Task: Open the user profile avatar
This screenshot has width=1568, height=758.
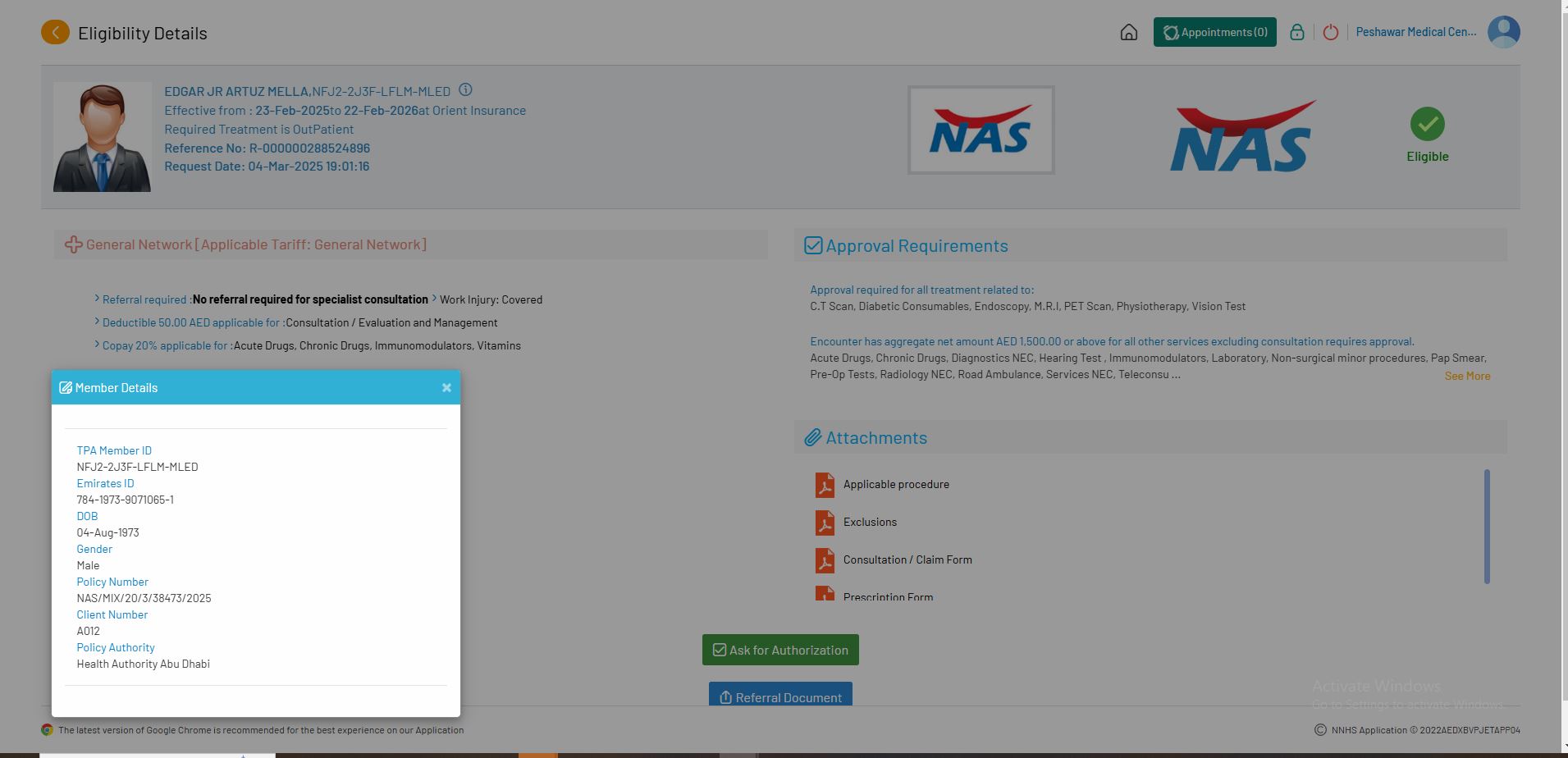Action: [x=1504, y=32]
